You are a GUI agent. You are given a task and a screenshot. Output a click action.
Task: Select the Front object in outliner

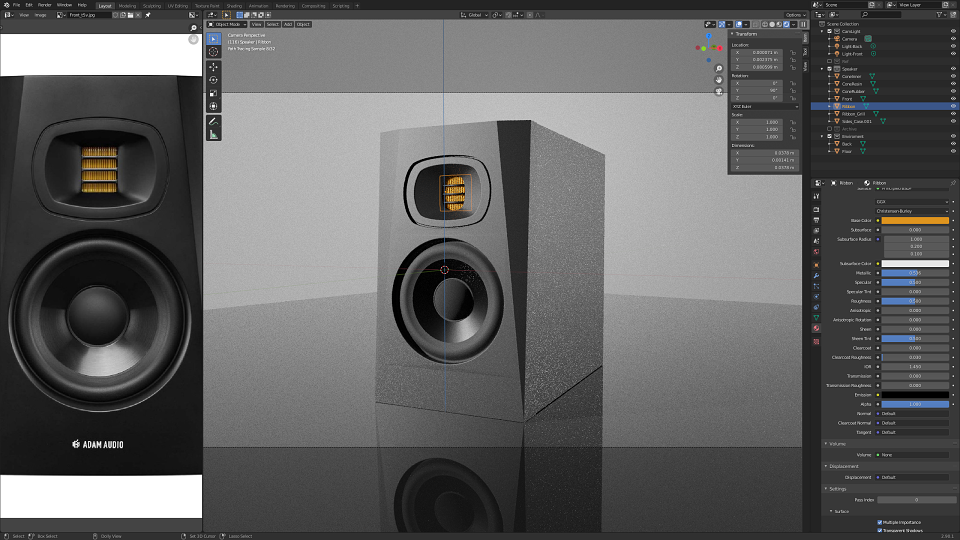(847, 99)
